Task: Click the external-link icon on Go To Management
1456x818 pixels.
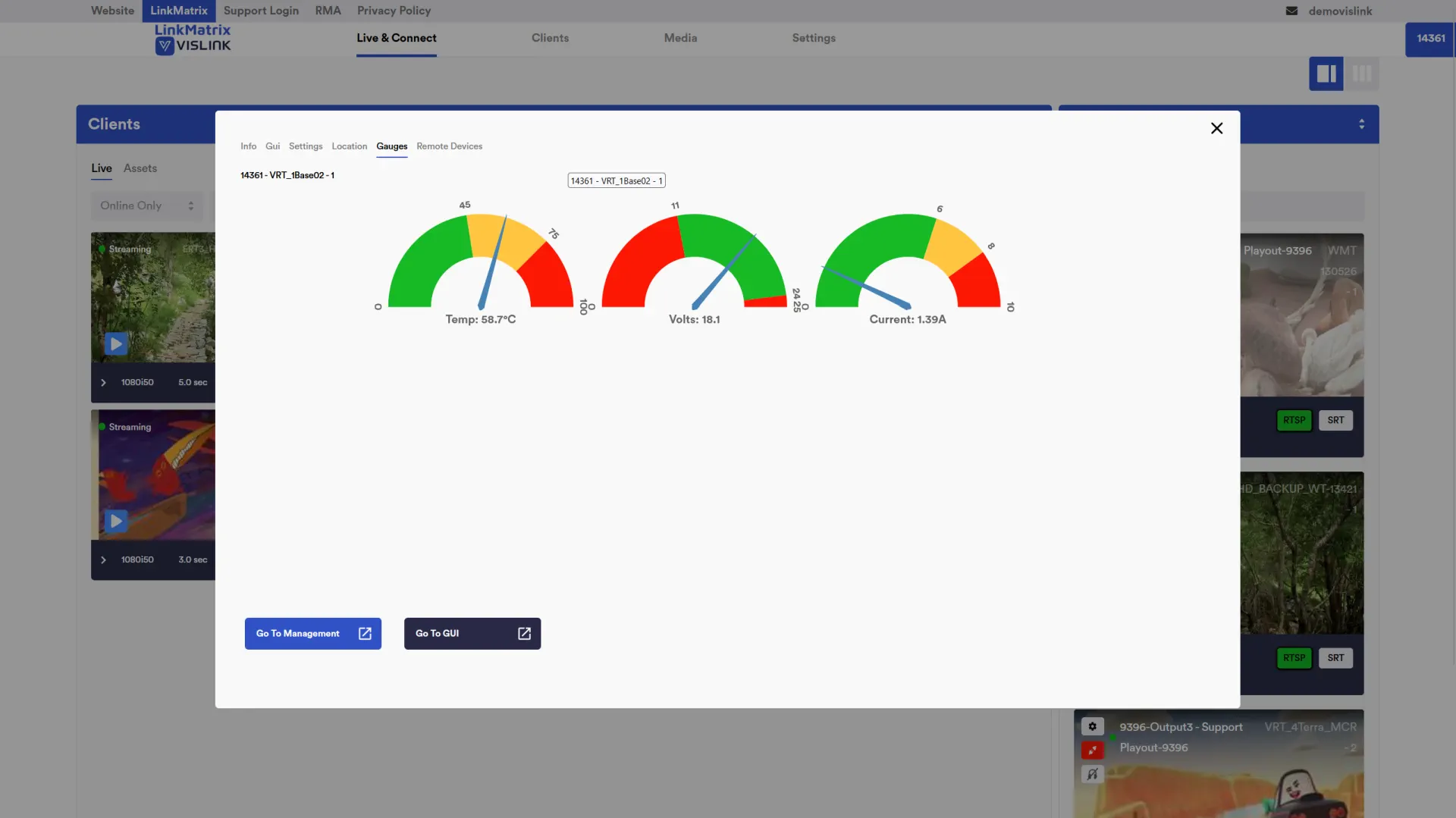Action: pyautogui.click(x=365, y=633)
